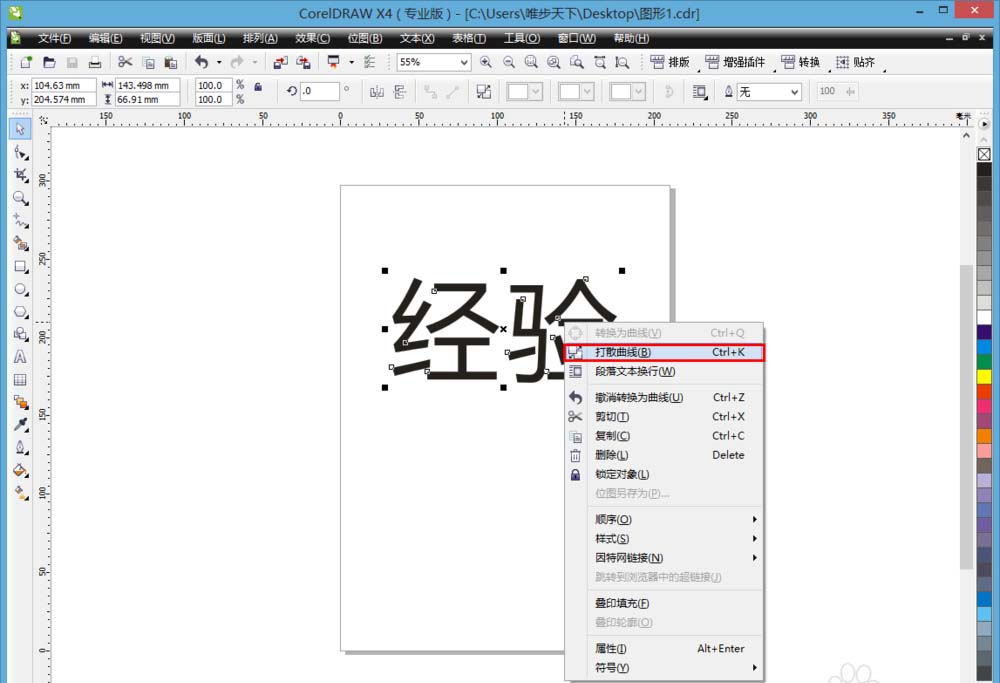Select the Interactive Blend tool
This screenshot has height=683, width=1000.
click(20, 402)
